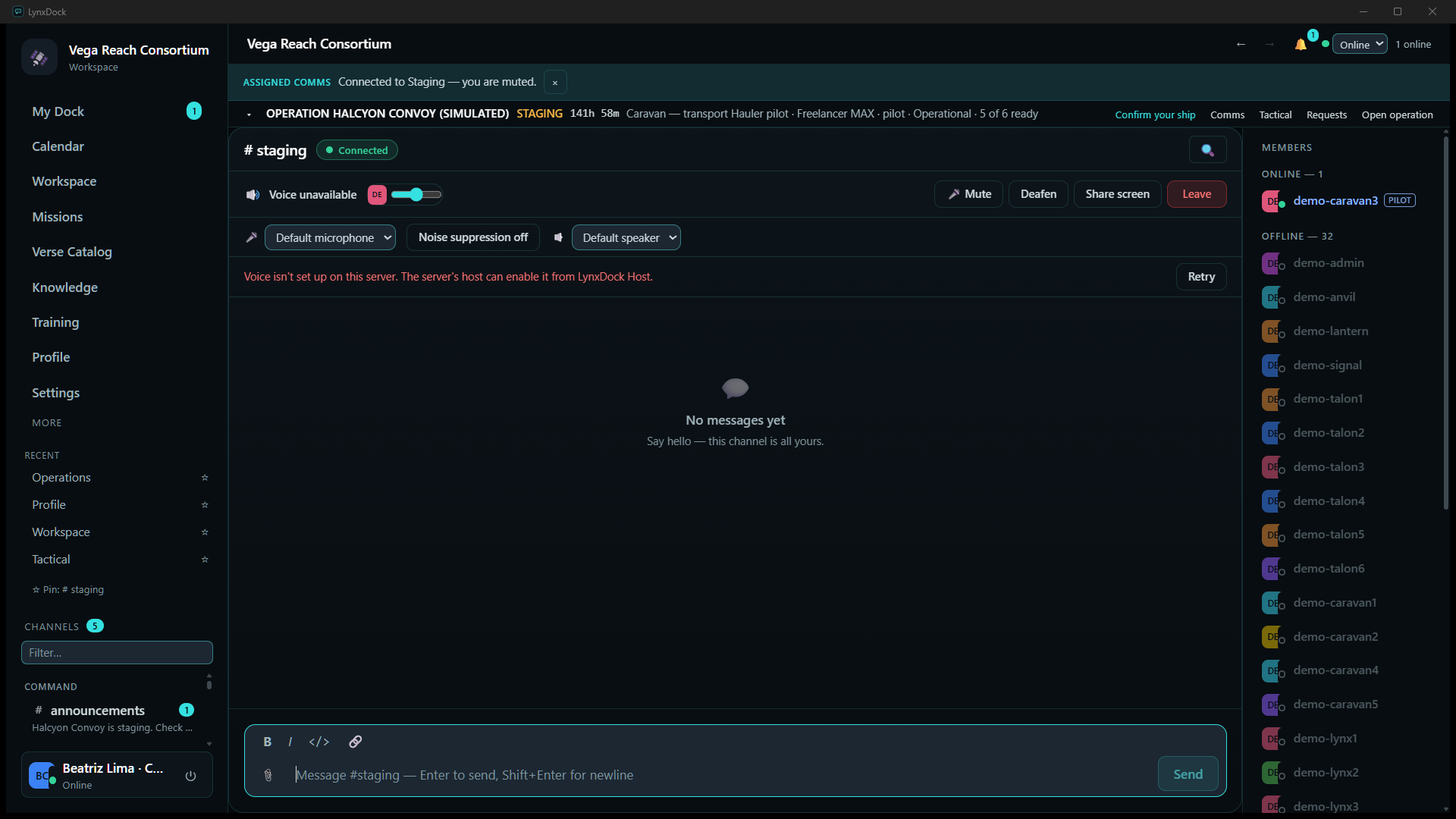The height and width of the screenshot is (819, 1456).
Task: Open the notifications bell
Action: (x=1301, y=44)
